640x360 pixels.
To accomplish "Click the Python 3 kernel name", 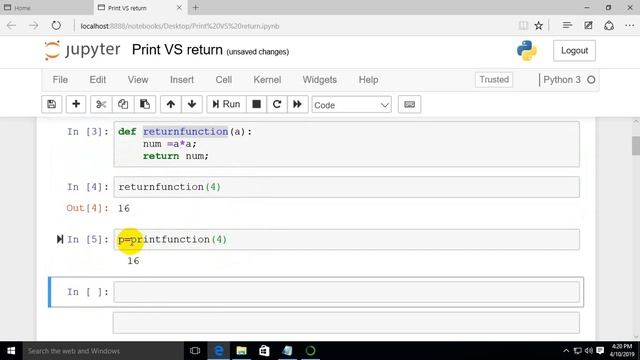I will (562, 80).
